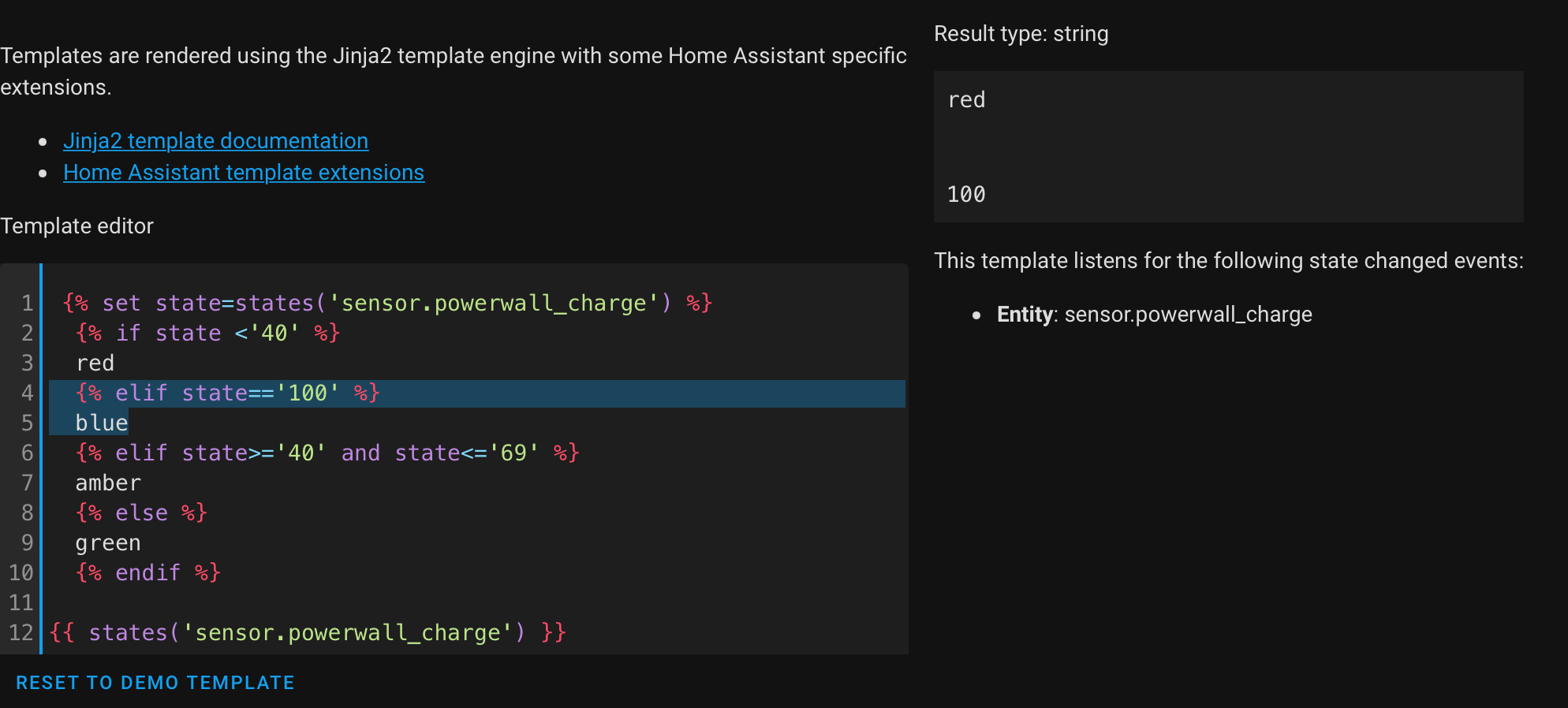Click the final states('sensor.powerwall_charge') output line

(x=308, y=633)
